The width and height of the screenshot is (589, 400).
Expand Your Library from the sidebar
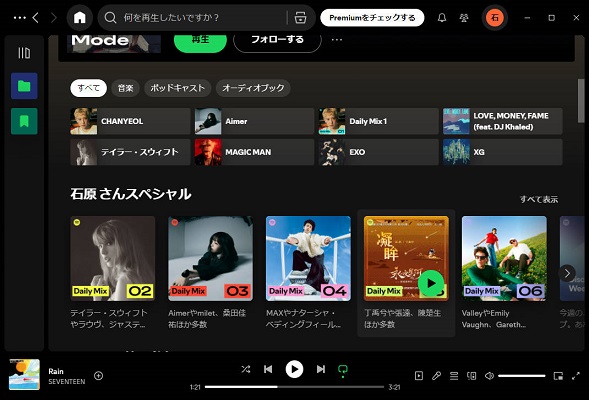click(24, 53)
